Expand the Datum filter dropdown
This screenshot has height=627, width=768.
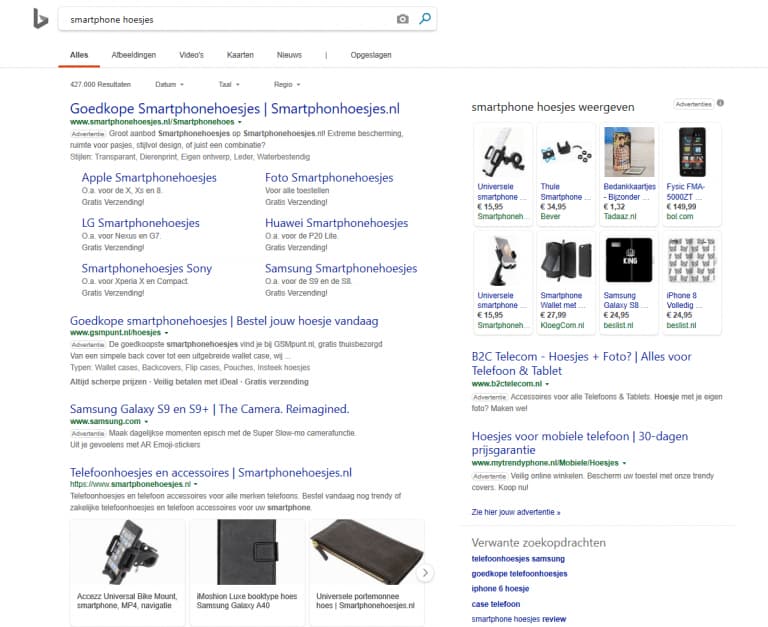169,84
